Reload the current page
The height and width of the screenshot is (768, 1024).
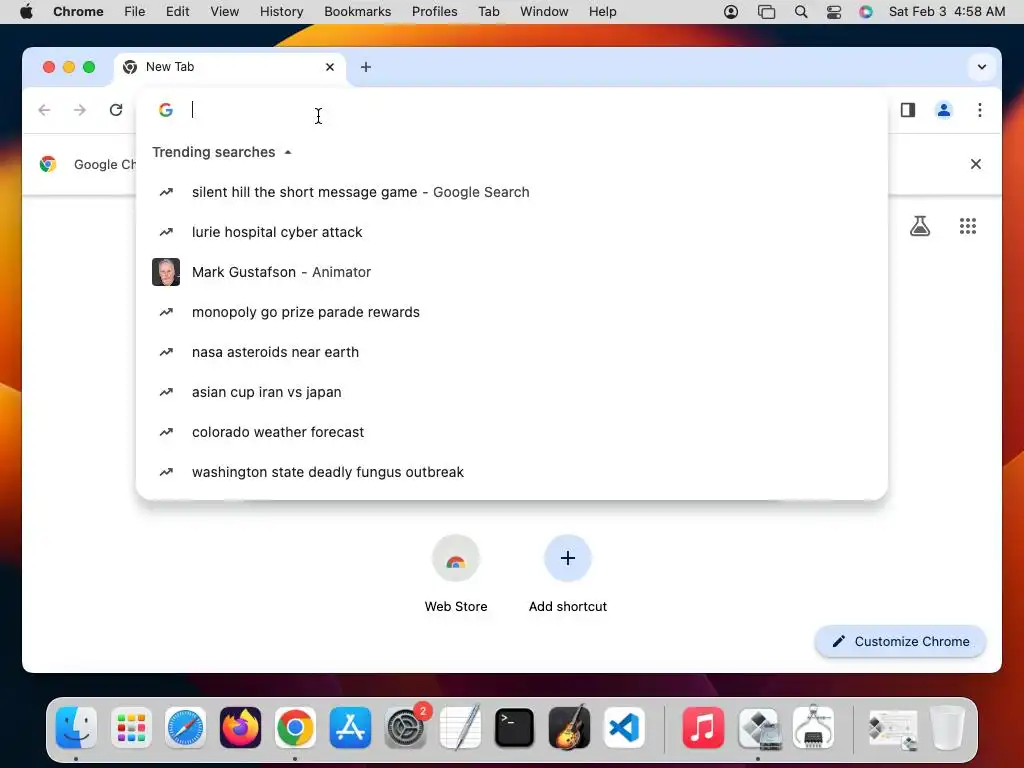pyautogui.click(x=116, y=110)
